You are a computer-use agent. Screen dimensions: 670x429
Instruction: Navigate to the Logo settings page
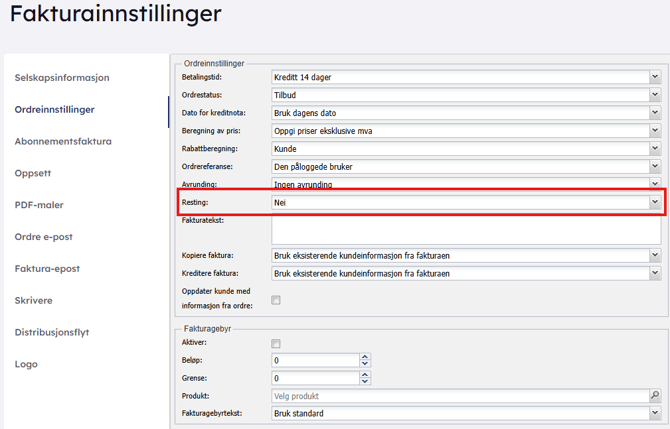pyautogui.click(x=26, y=364)
